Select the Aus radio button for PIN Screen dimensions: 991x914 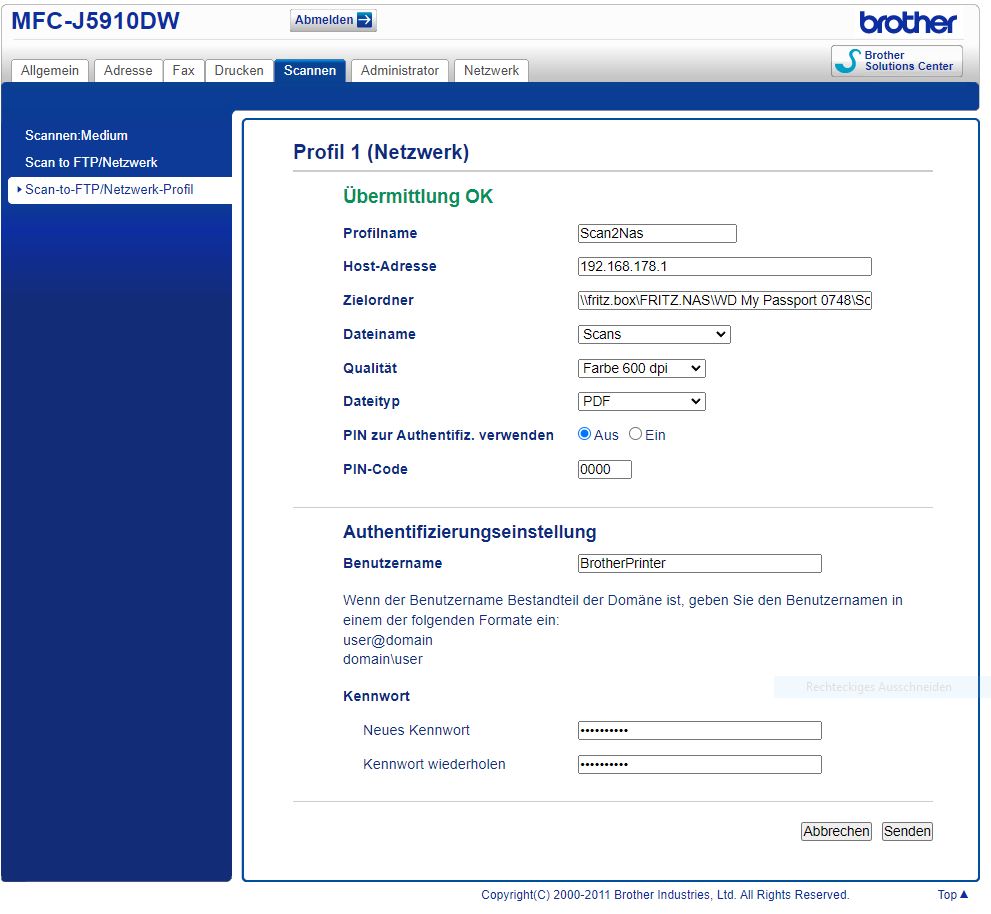pos(585,434)
